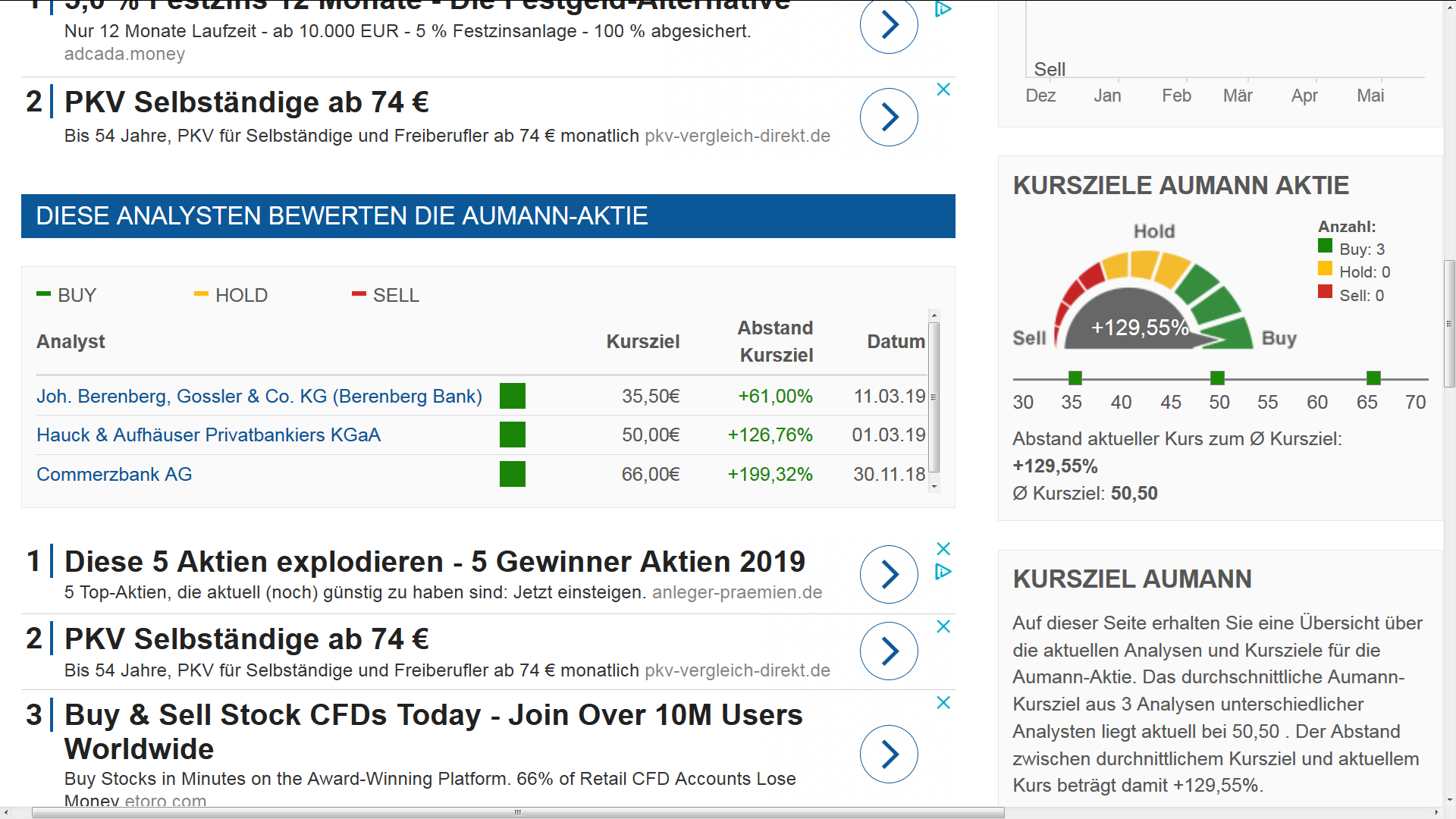This screenshot has height=819, width=1456.
Task: Open the Joh. Berenberg, Gossler & Co. link
Action: tap(259, 395)
